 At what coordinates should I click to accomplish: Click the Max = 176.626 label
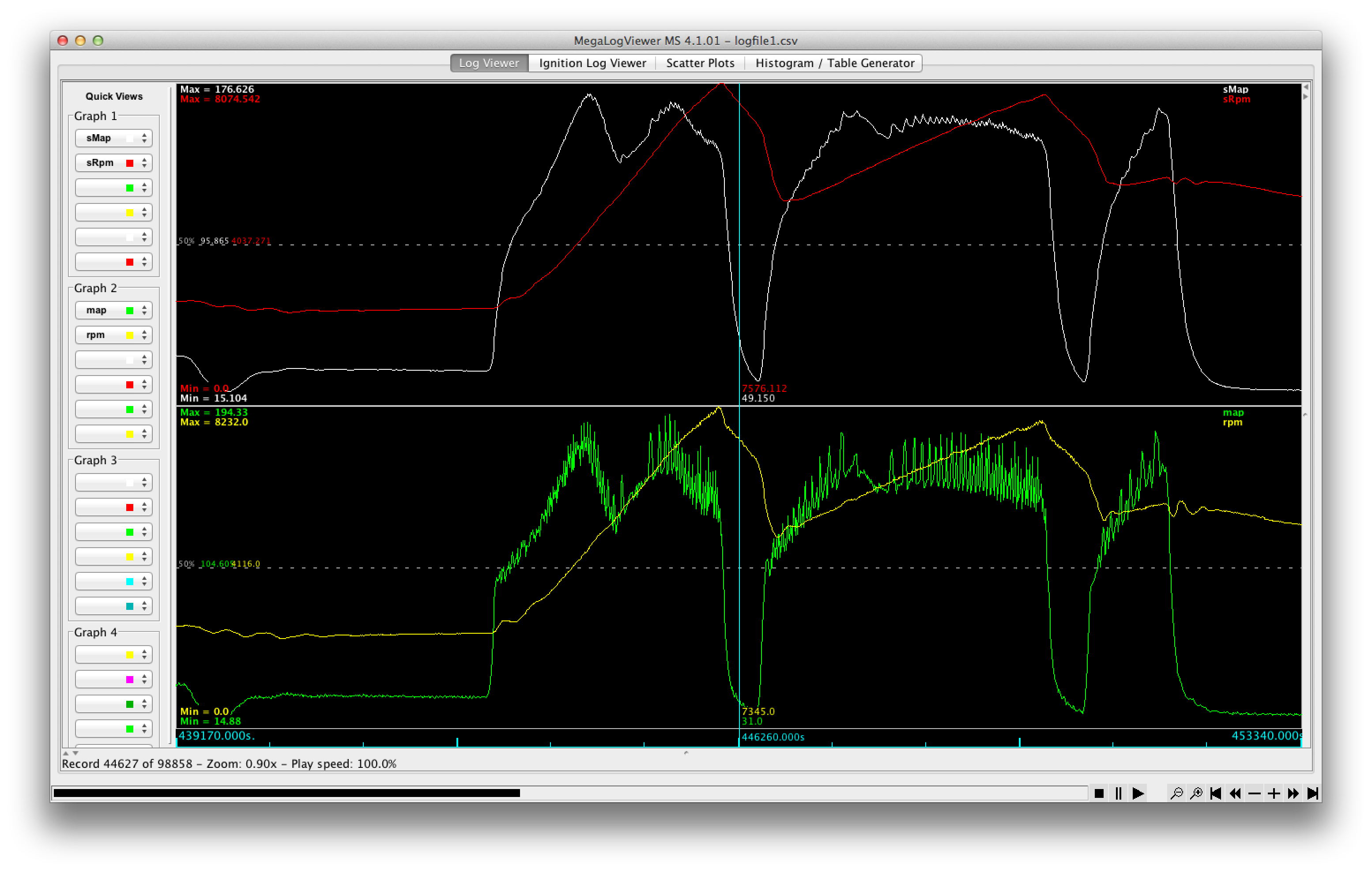217,90
